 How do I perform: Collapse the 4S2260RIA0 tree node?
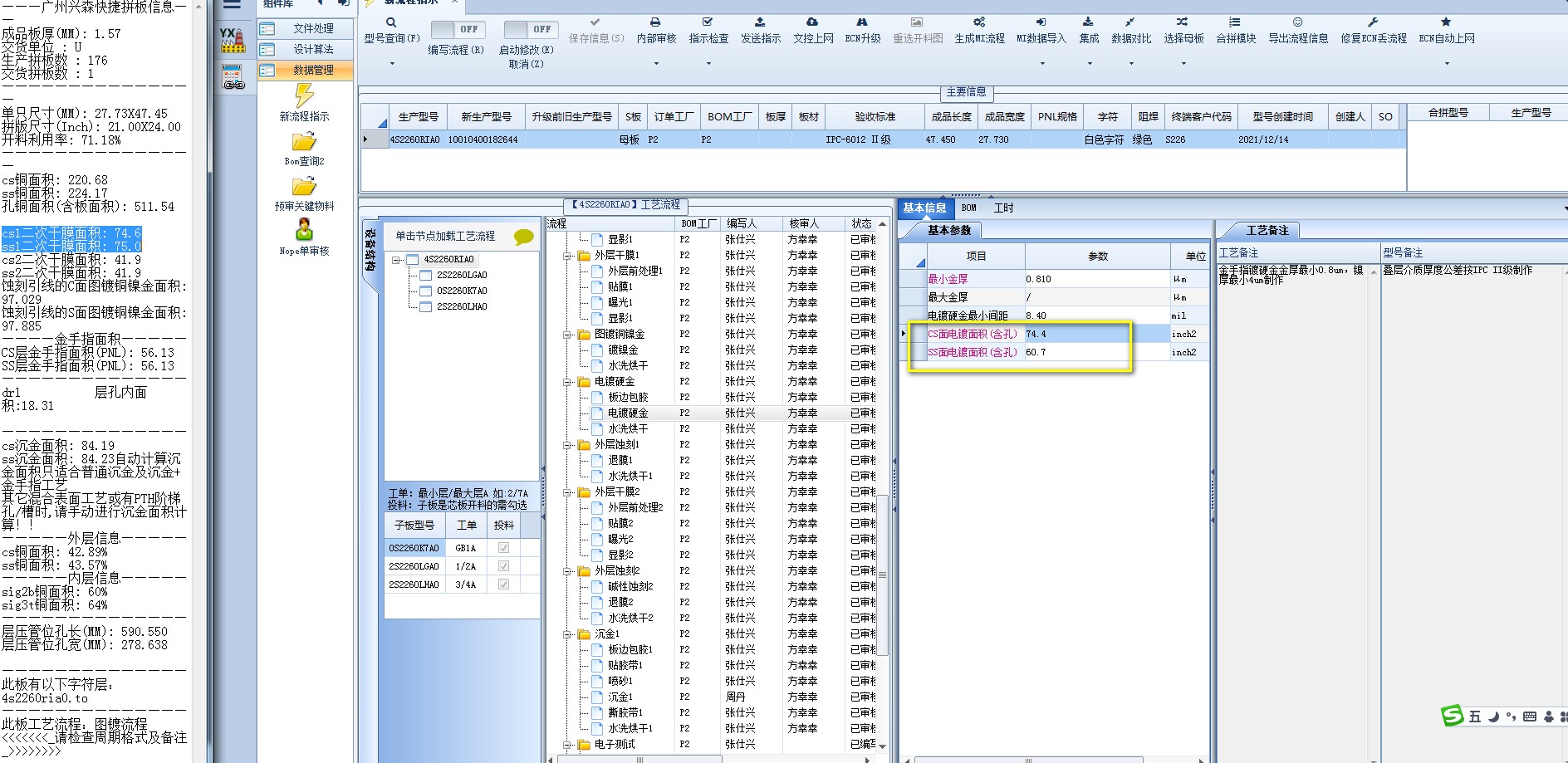[397, 260]
